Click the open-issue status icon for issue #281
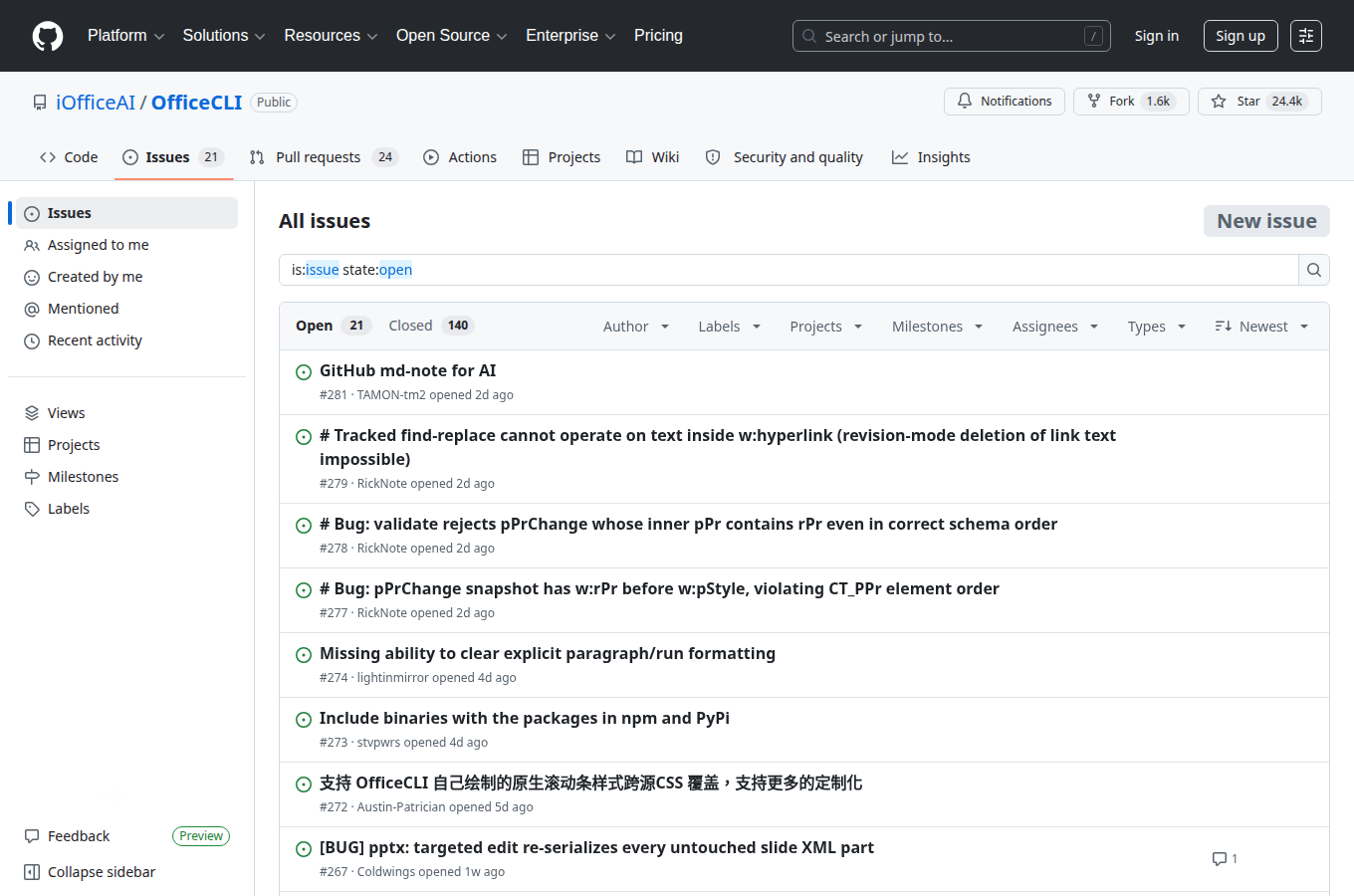Image resolution: width=1354 pixels, height=896 pixels. pos(304,372)
